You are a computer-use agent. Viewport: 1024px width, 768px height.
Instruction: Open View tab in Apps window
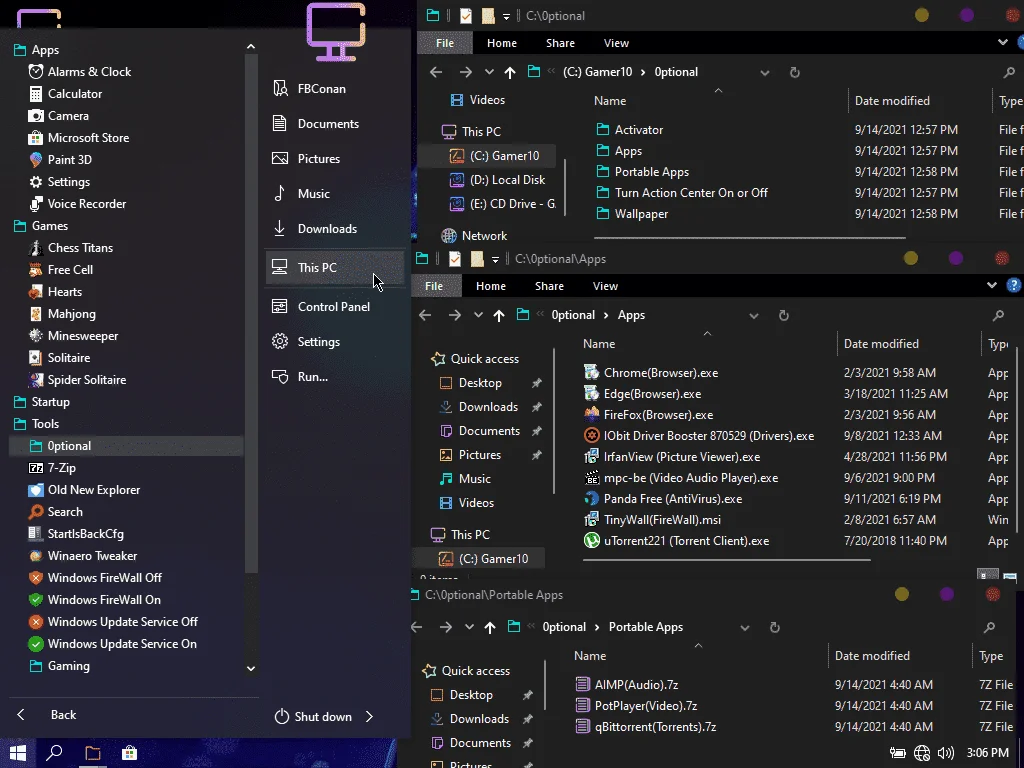[x=605, y=286]
